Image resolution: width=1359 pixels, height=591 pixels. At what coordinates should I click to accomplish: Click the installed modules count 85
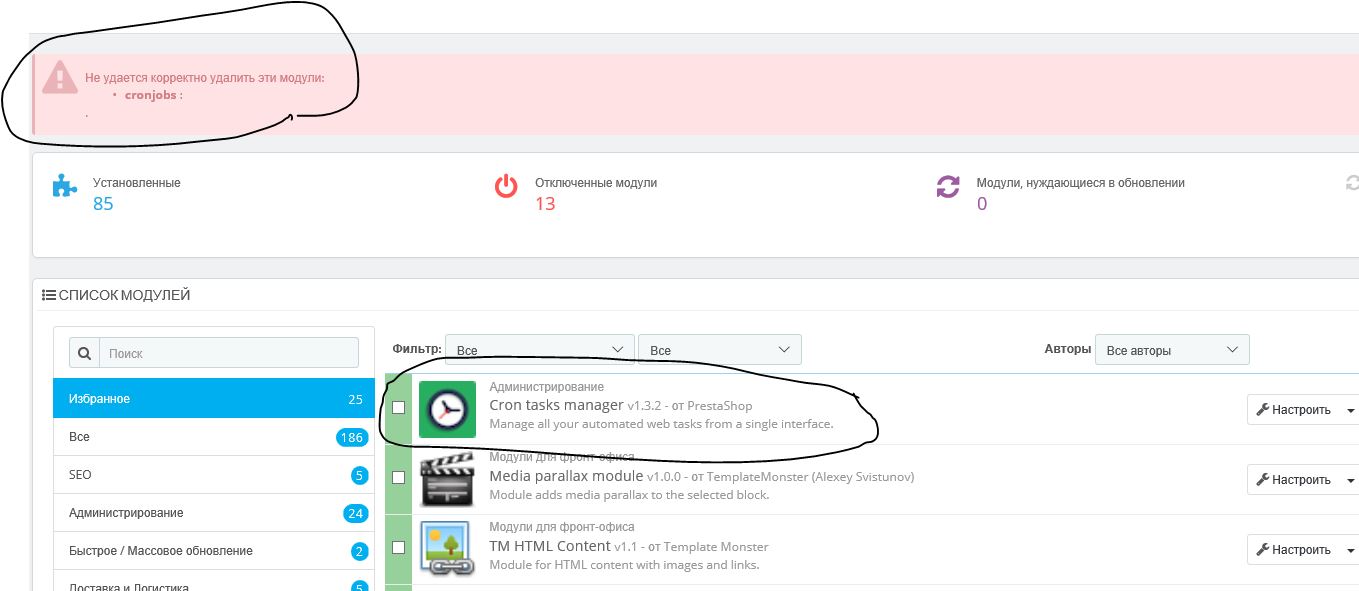click(103, 204)
